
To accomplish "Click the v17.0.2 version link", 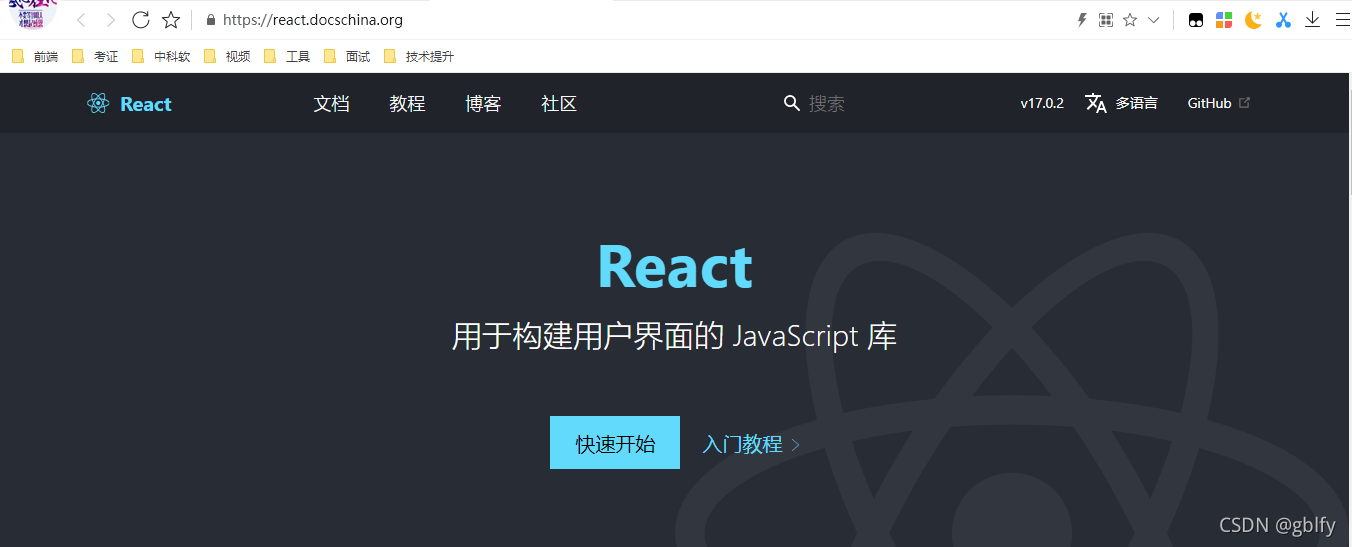I will click(x=1042, y=103).
